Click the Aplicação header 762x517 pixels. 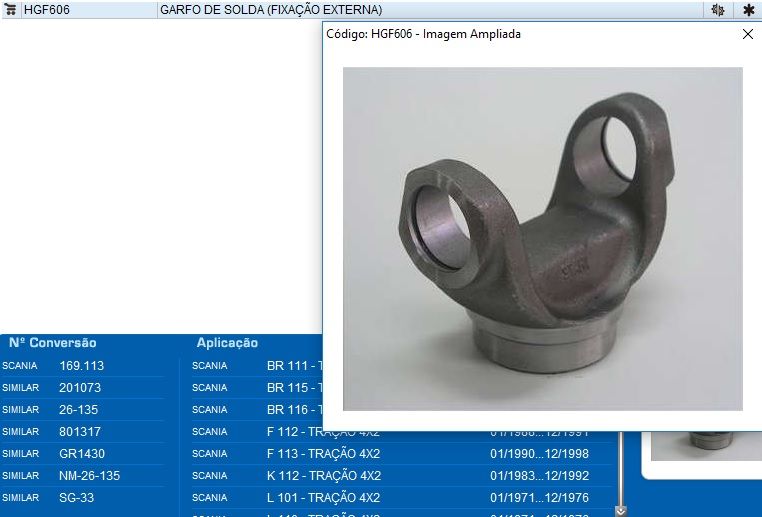pos(227,343)
